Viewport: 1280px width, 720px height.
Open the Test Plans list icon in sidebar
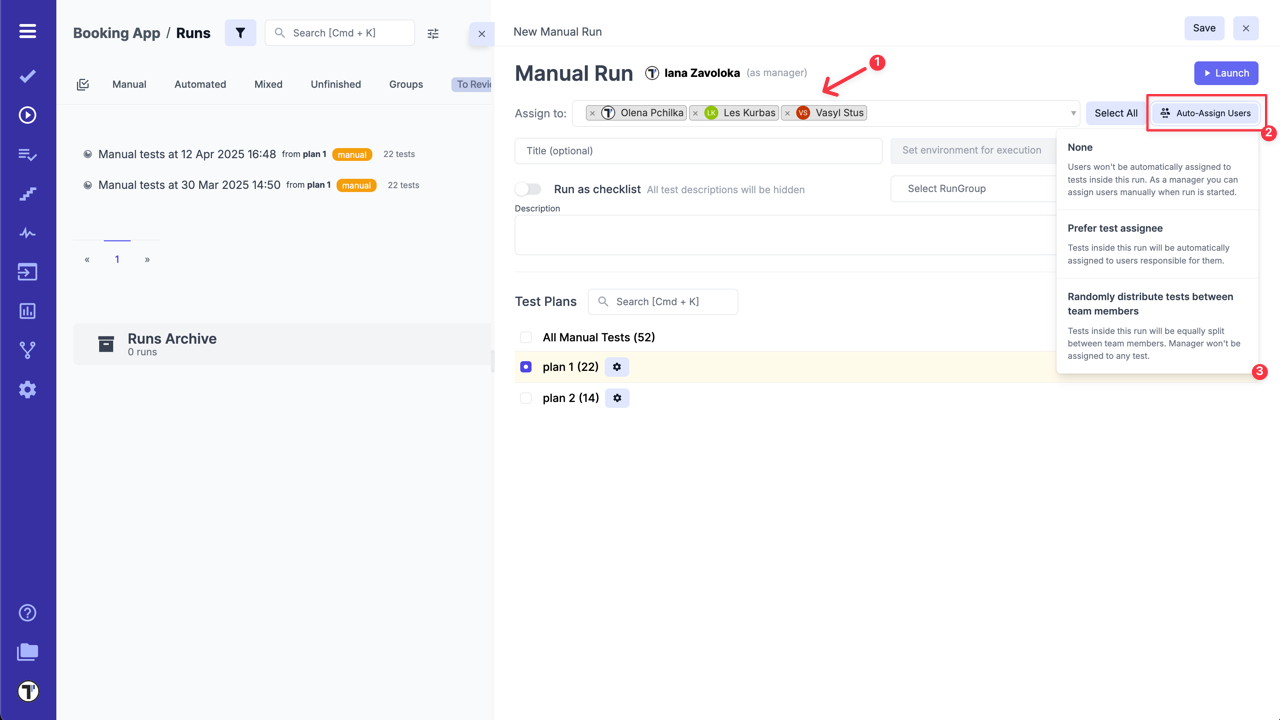coord(27,155)
